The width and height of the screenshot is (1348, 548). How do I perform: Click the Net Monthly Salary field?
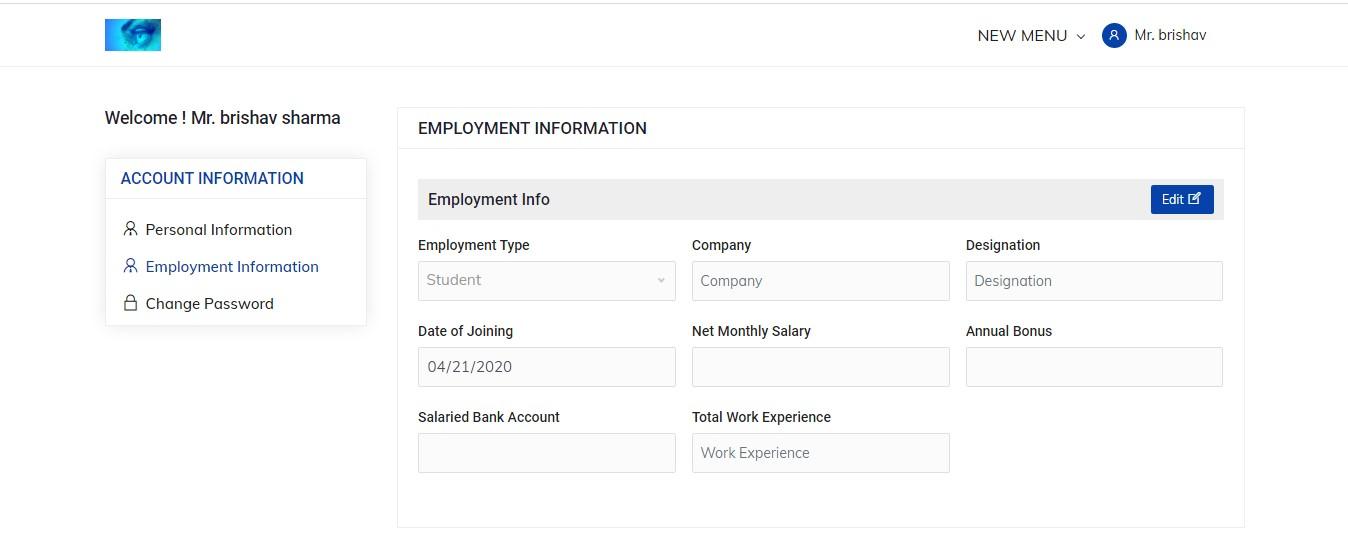tap(821, 367)
